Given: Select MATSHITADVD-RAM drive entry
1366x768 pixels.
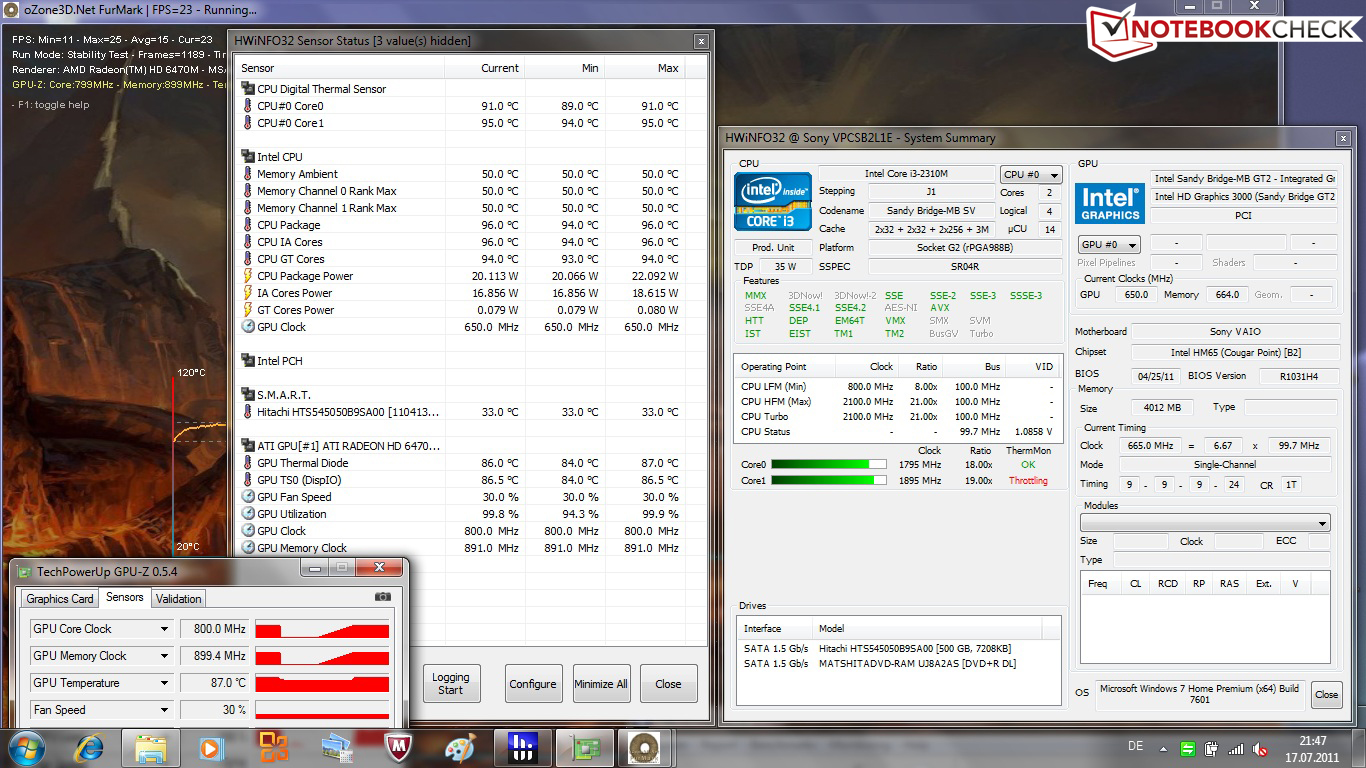Looking at the screenshot, I should pyautogui.click(x=897, y=664).
